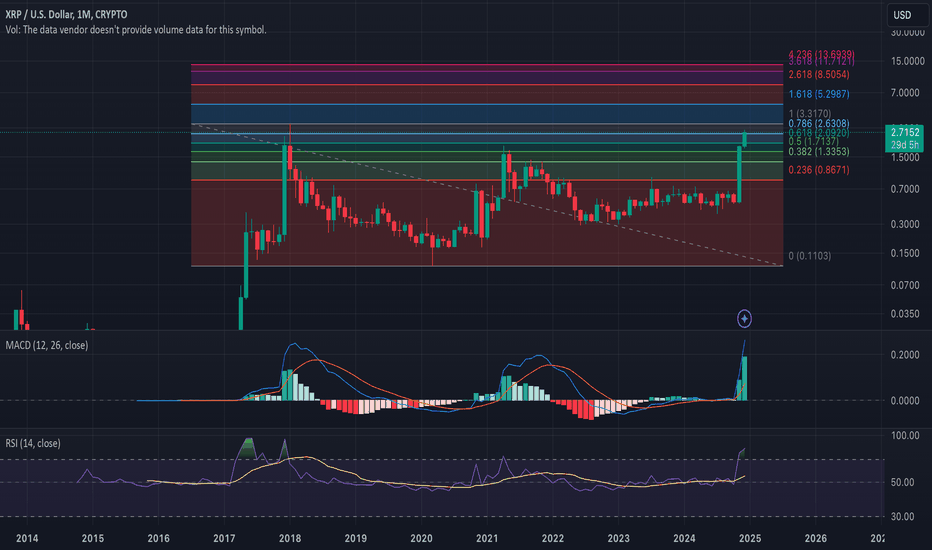
Task: Select the RSI (14, close) indicator label
Action: coord(33,444)
